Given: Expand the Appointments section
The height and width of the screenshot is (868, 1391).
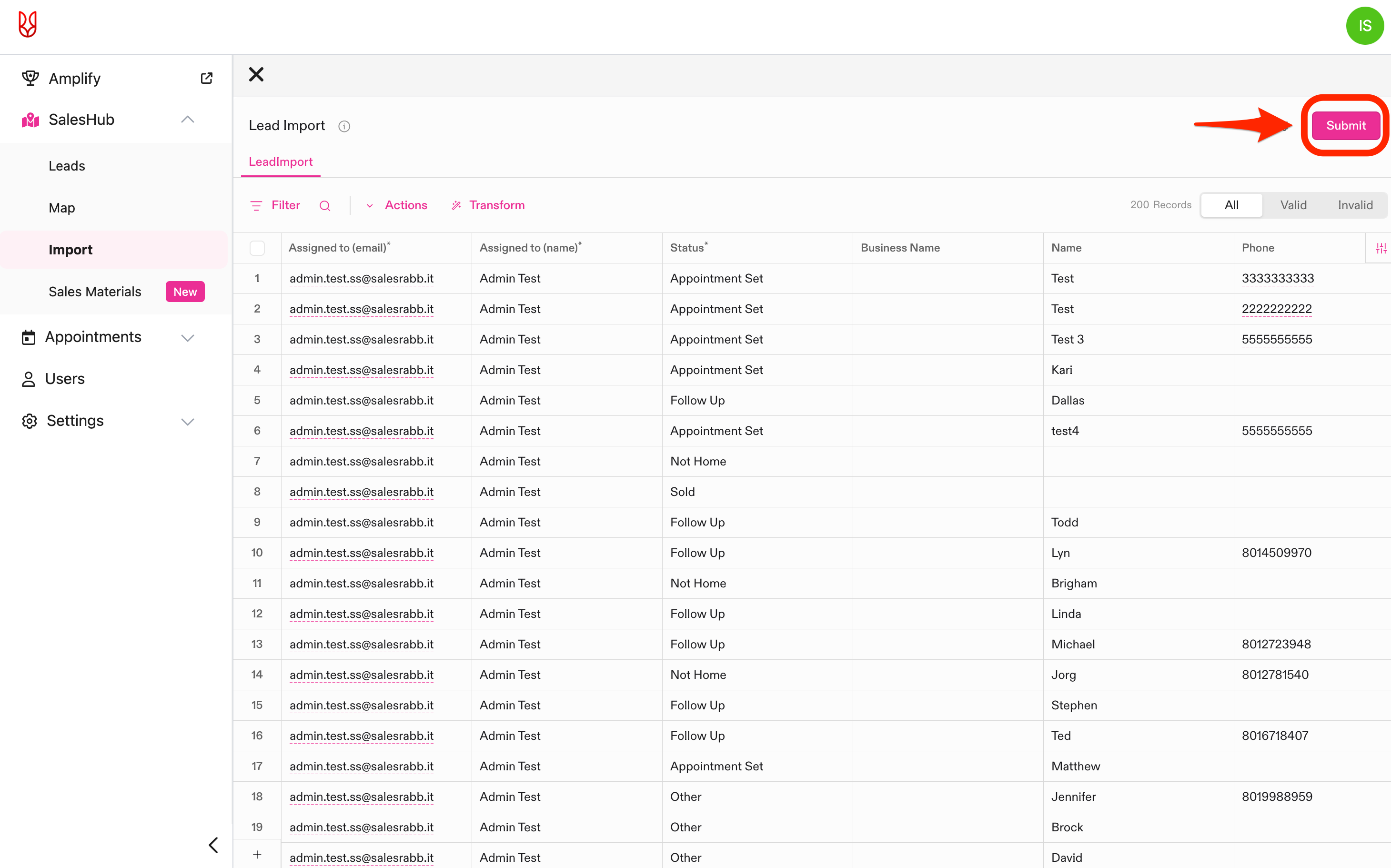Looking at the screenshot, I should point(187,338).
